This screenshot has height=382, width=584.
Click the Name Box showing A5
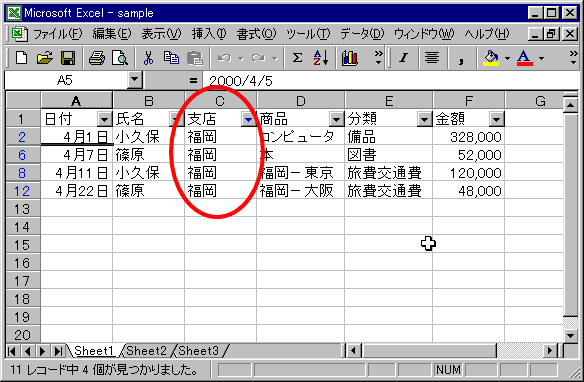[66, 80]
